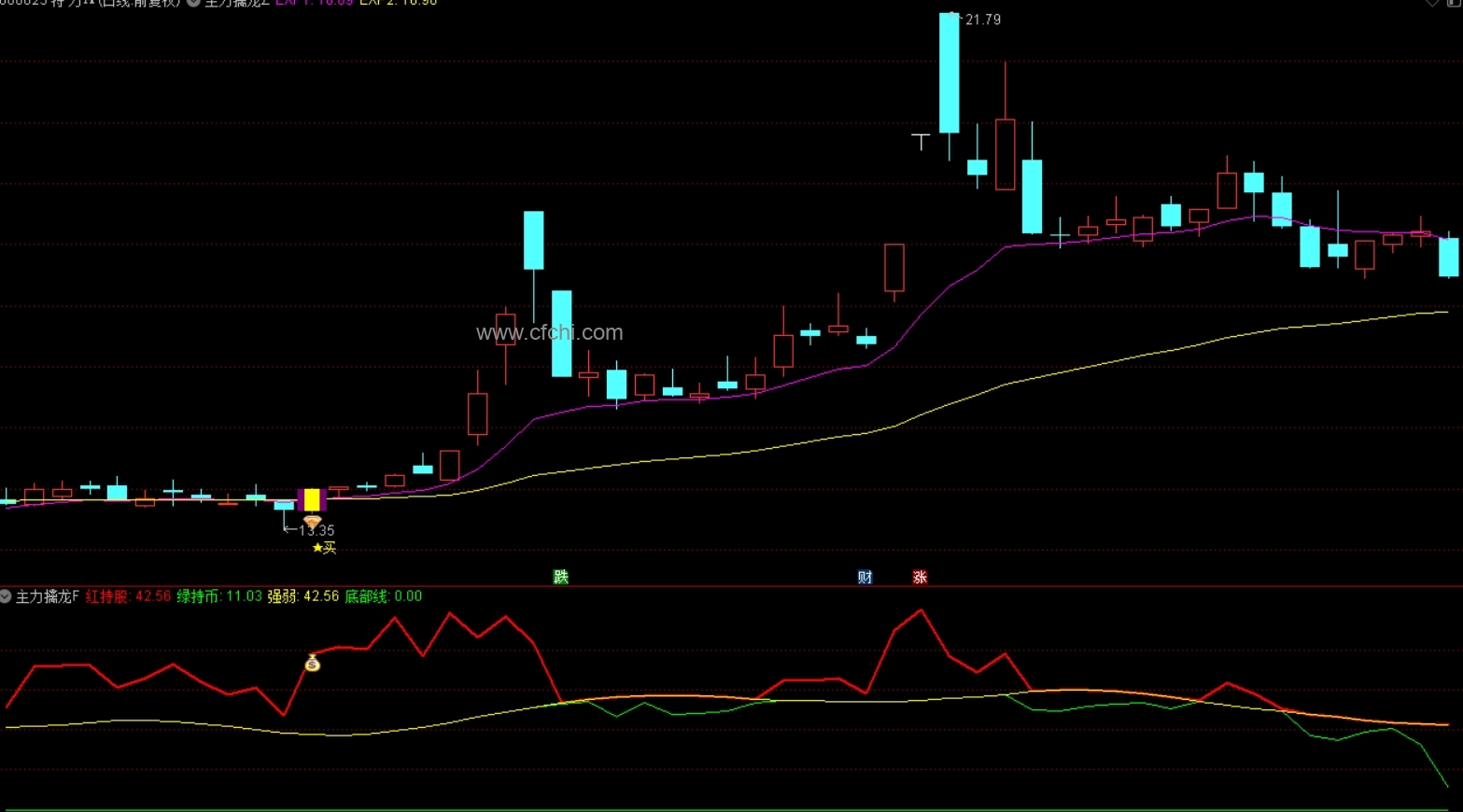The width and height of the screenshot is (1463, 812).
Task: Click the 绿持币: 11.03 value
Action: pos(219,596)
